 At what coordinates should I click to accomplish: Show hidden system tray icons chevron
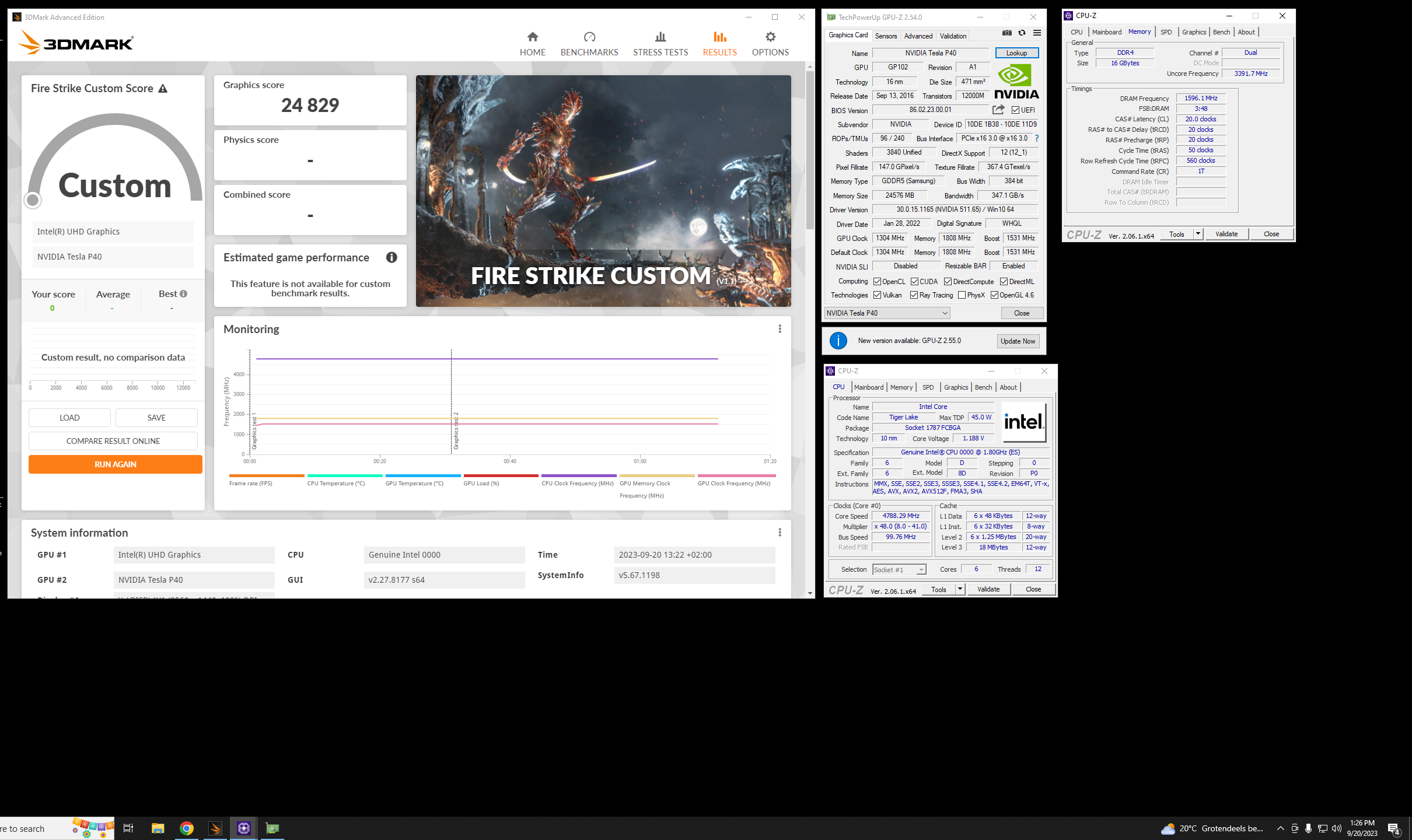point(1280,828)
